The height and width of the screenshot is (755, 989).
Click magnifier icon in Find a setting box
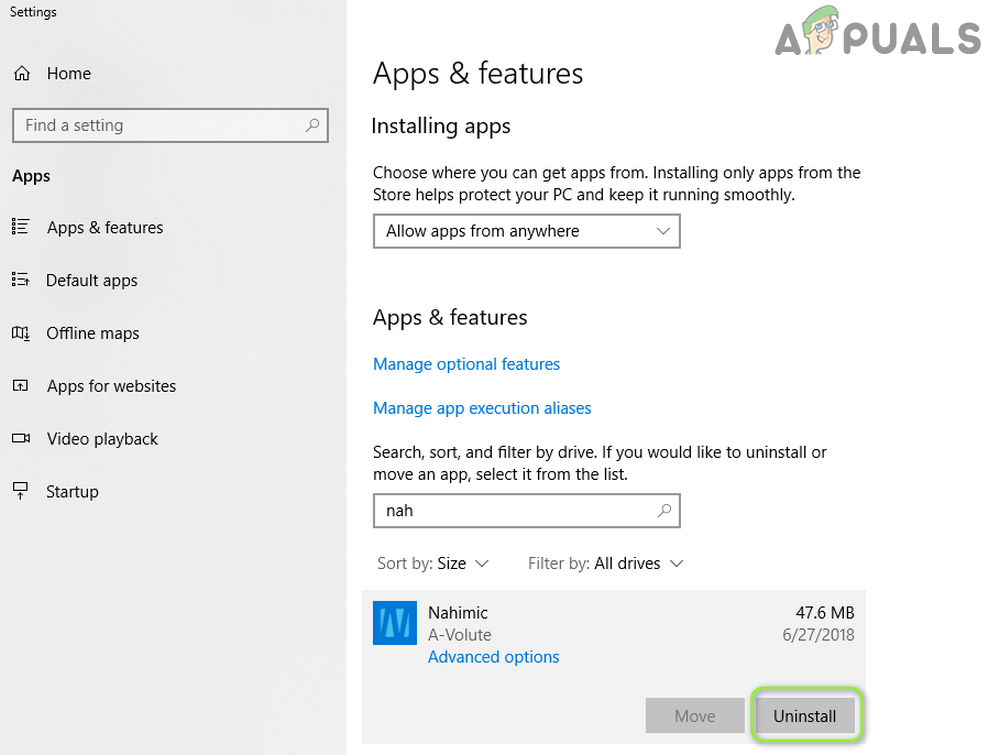[x=312, y=125]
